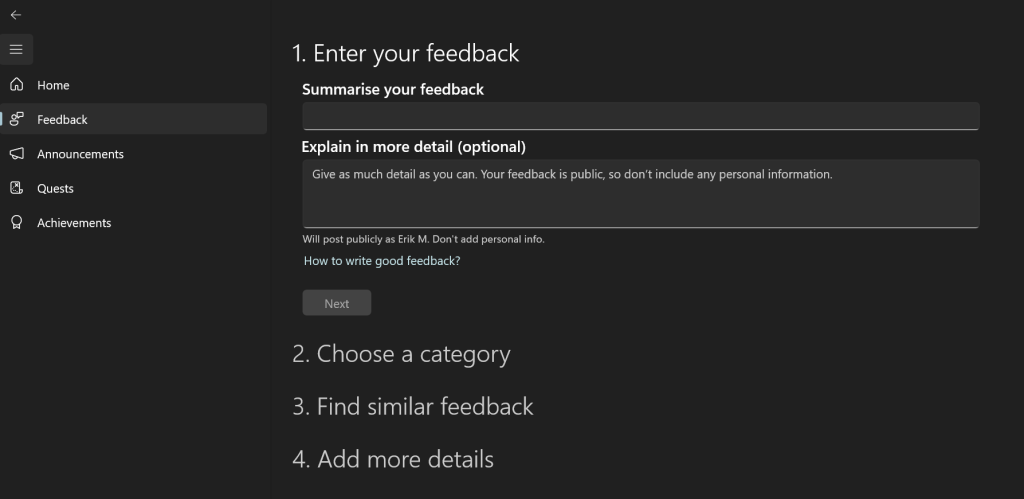
Task: Click the back arrow icon
Action: pyautogui.click(x=16, y=15)
